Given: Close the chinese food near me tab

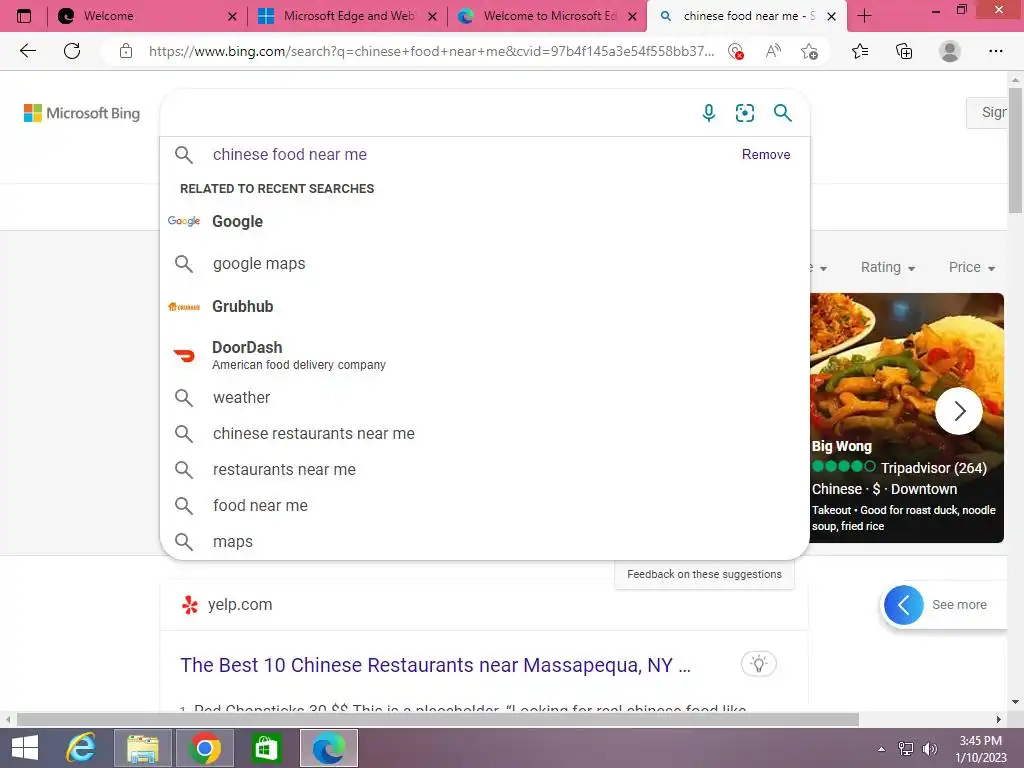Looking at the screenshot, I should point(831,16).
